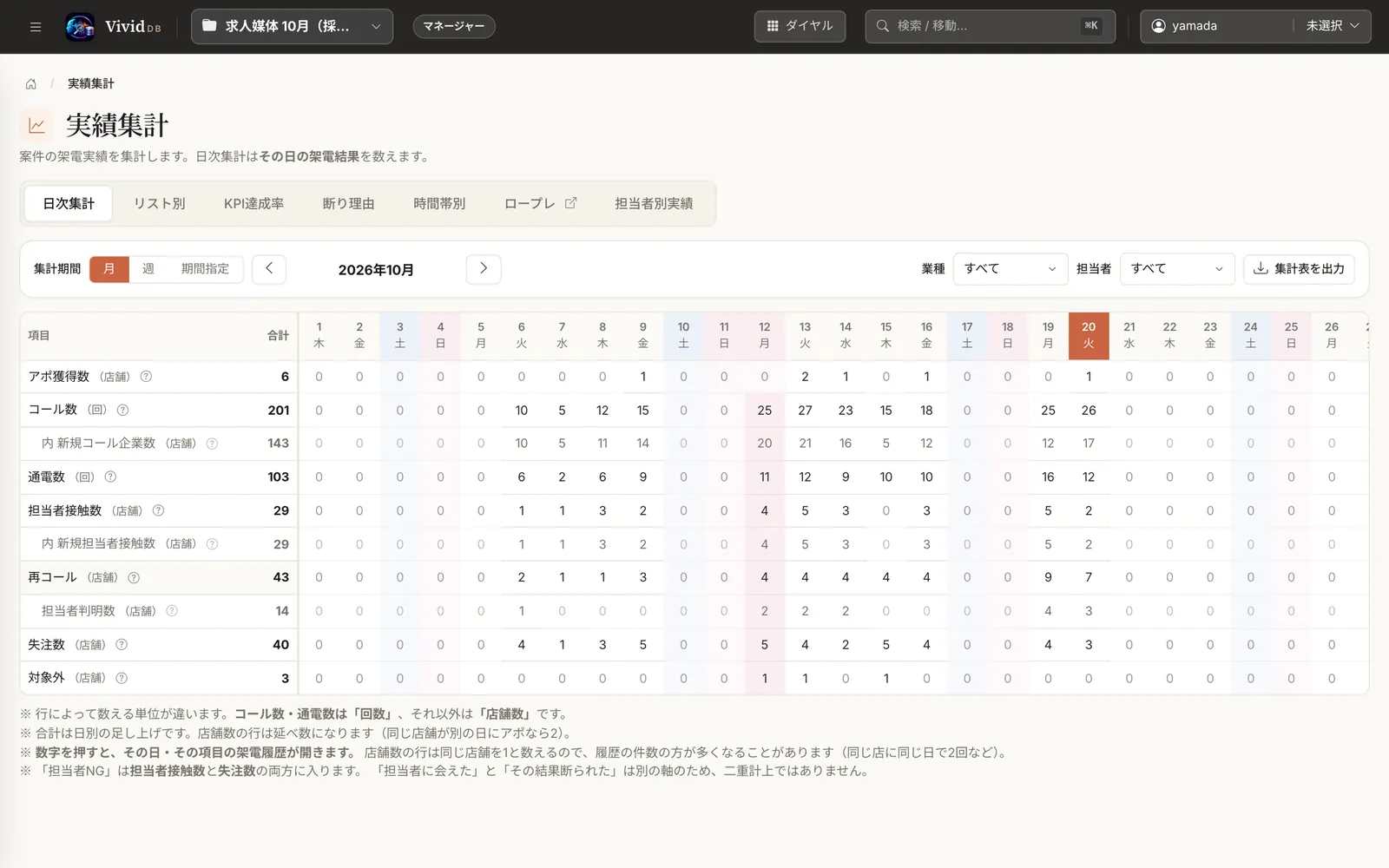This screenshot has height=868, width=1389.
Task: Go to previous month
Action: [x=269, y=269]
